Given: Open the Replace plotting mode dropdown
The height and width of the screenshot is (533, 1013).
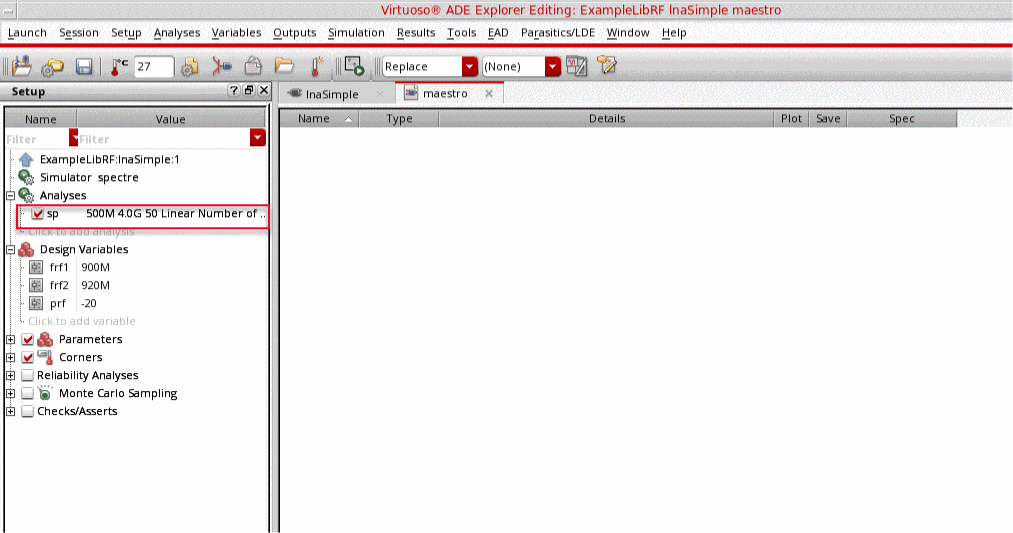Looking at the screenshot, I should 470,67.
